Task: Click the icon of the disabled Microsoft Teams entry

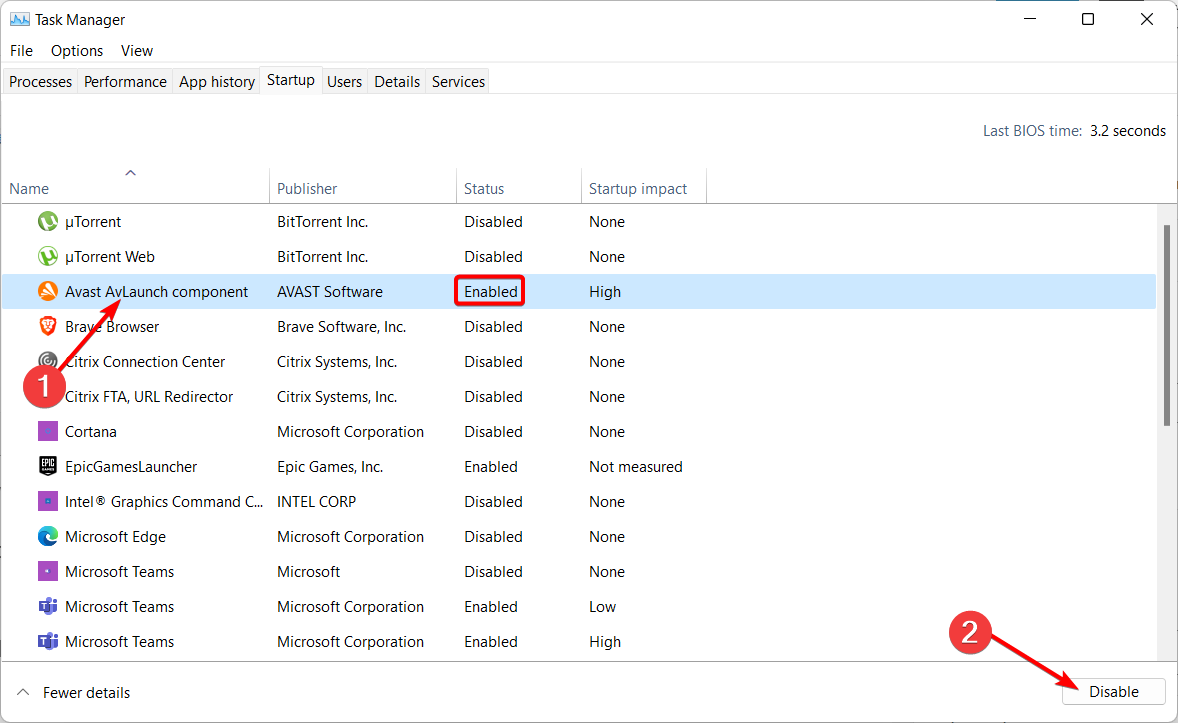Action: pyautogui.click(x=47, y=572)
